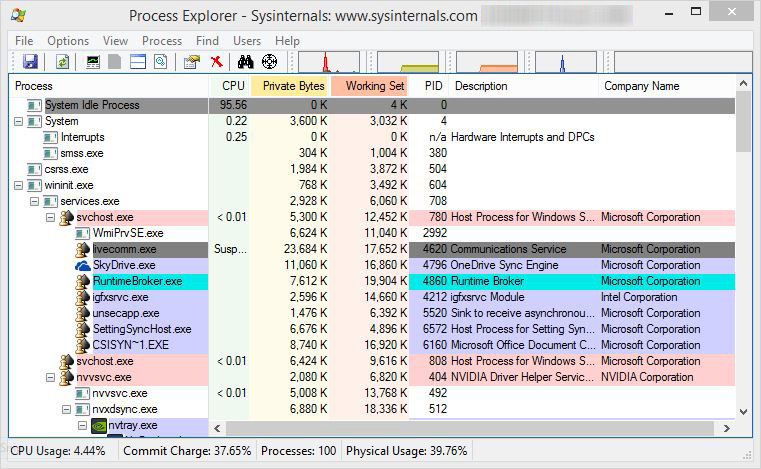Click the OneDrive Sync Engine description cell
761x469 pixels.
point(505,265)
